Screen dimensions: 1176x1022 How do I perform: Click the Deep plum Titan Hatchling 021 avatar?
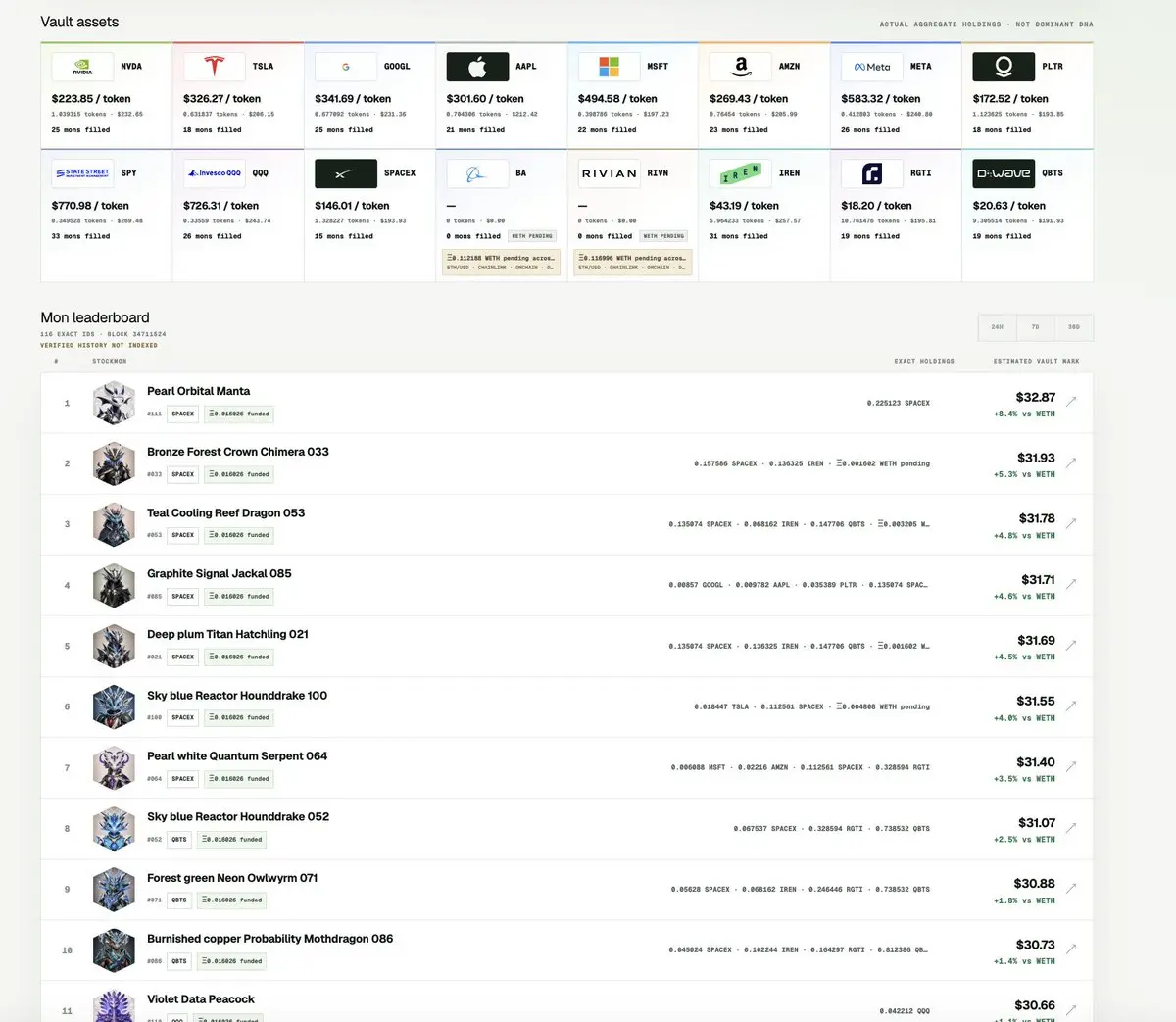coord(114,646)
